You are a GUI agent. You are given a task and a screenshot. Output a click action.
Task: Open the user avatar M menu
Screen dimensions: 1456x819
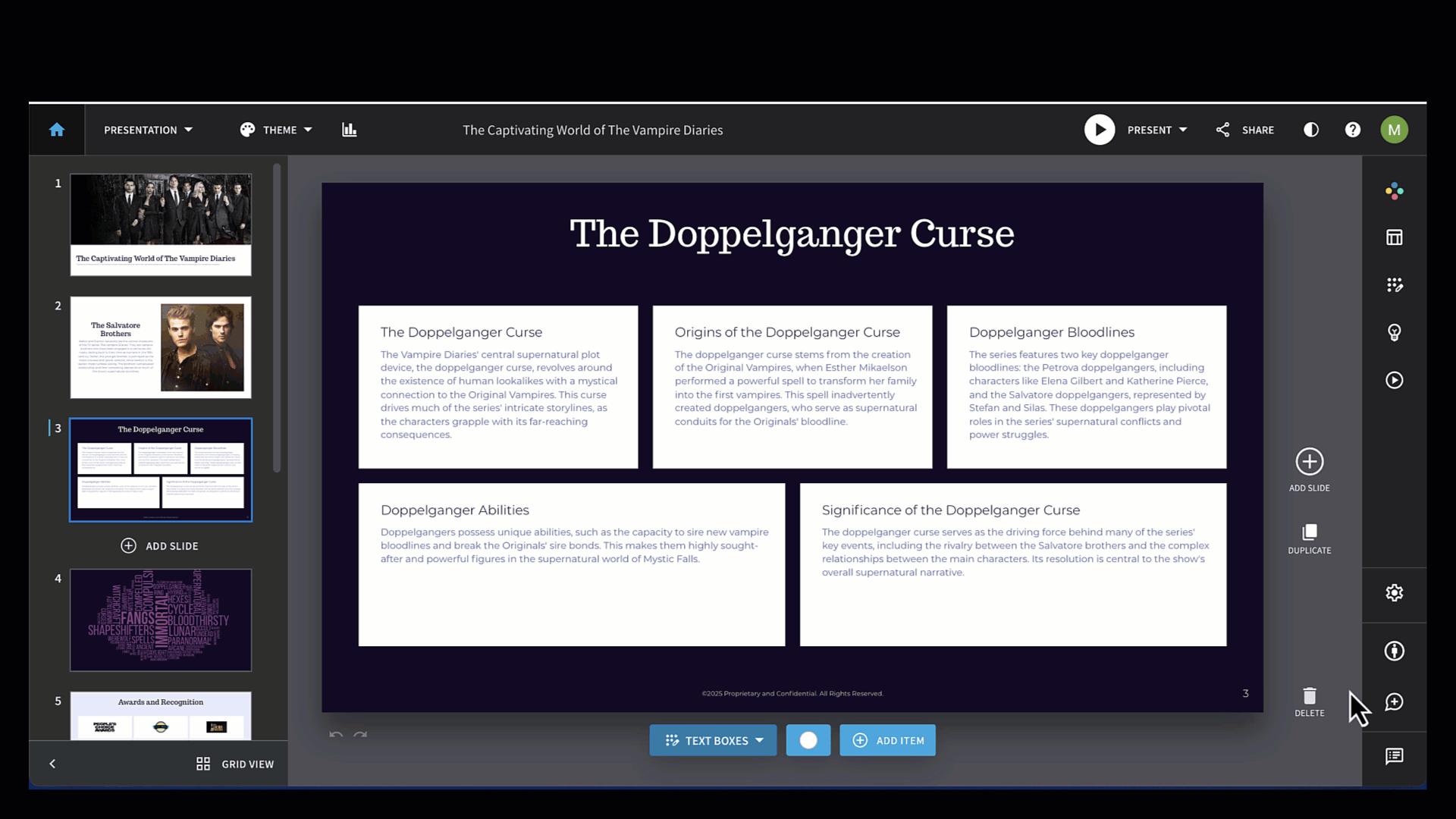coord(1394,130)
